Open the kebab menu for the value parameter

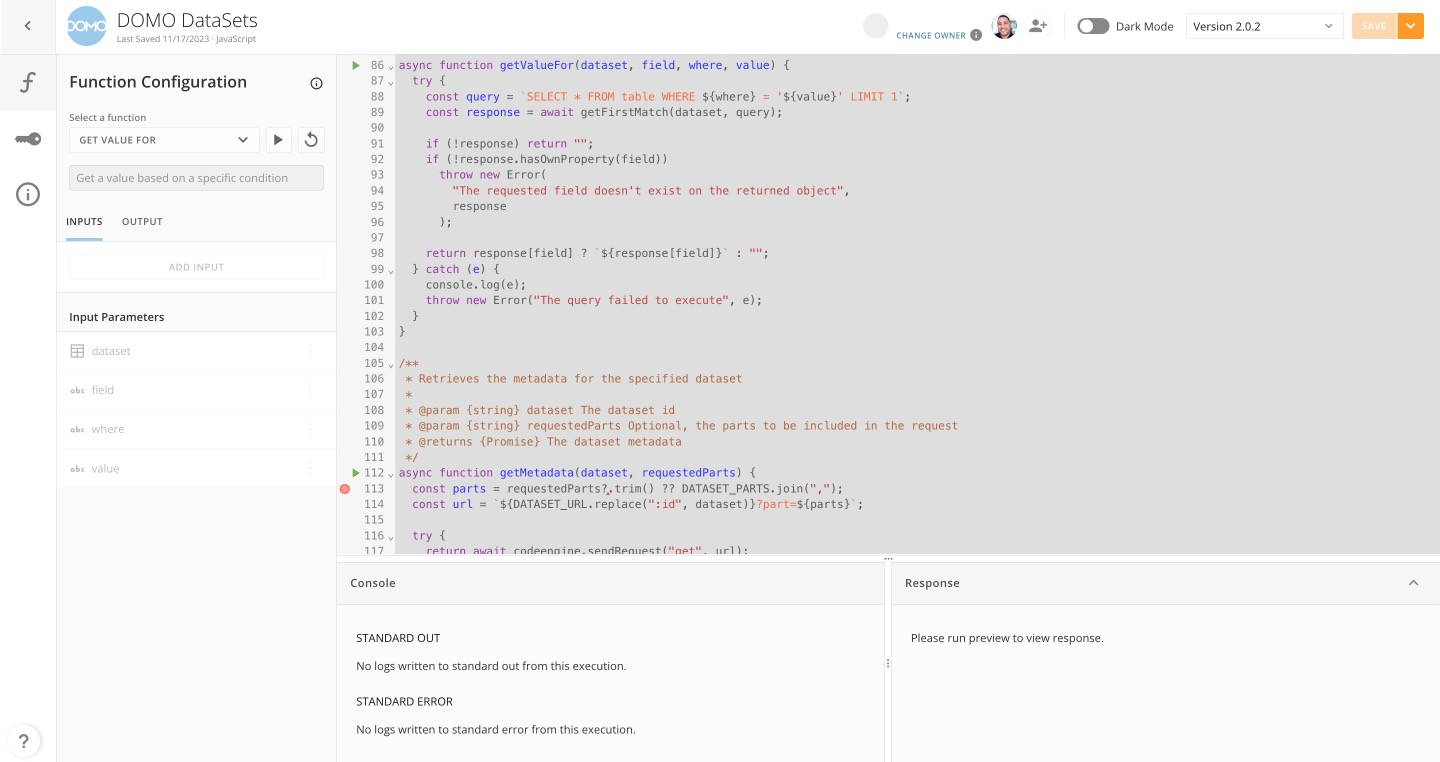[x=310, y=468]
